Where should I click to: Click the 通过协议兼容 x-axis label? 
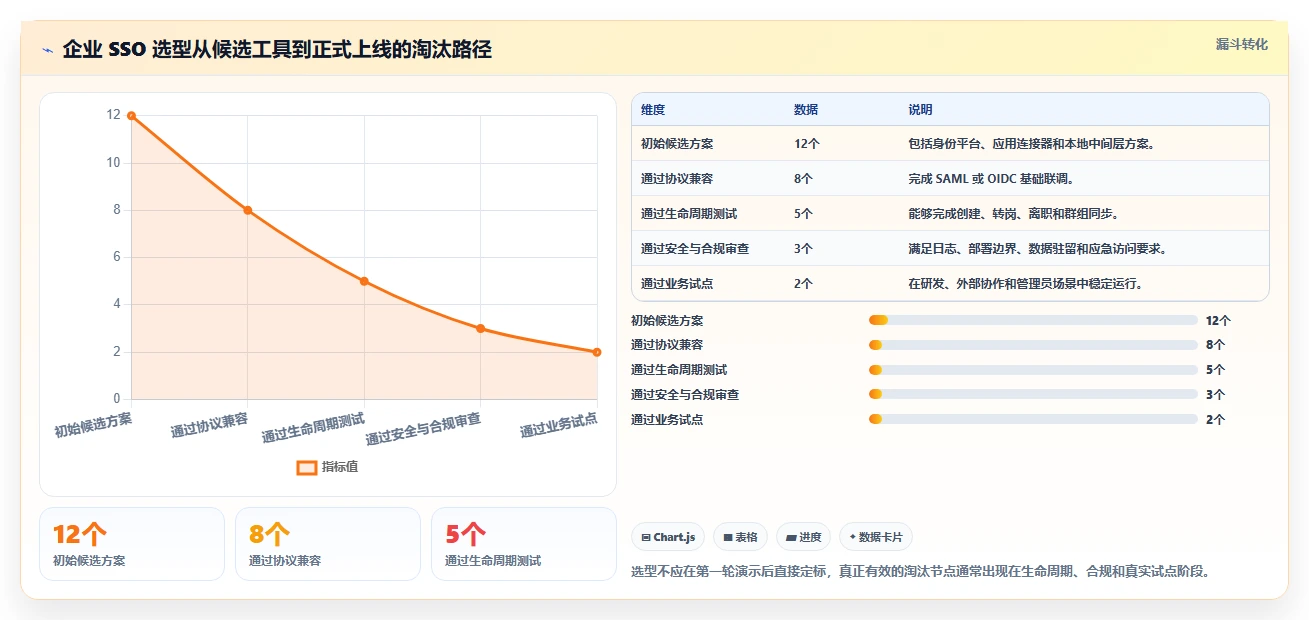coord(209,425)
